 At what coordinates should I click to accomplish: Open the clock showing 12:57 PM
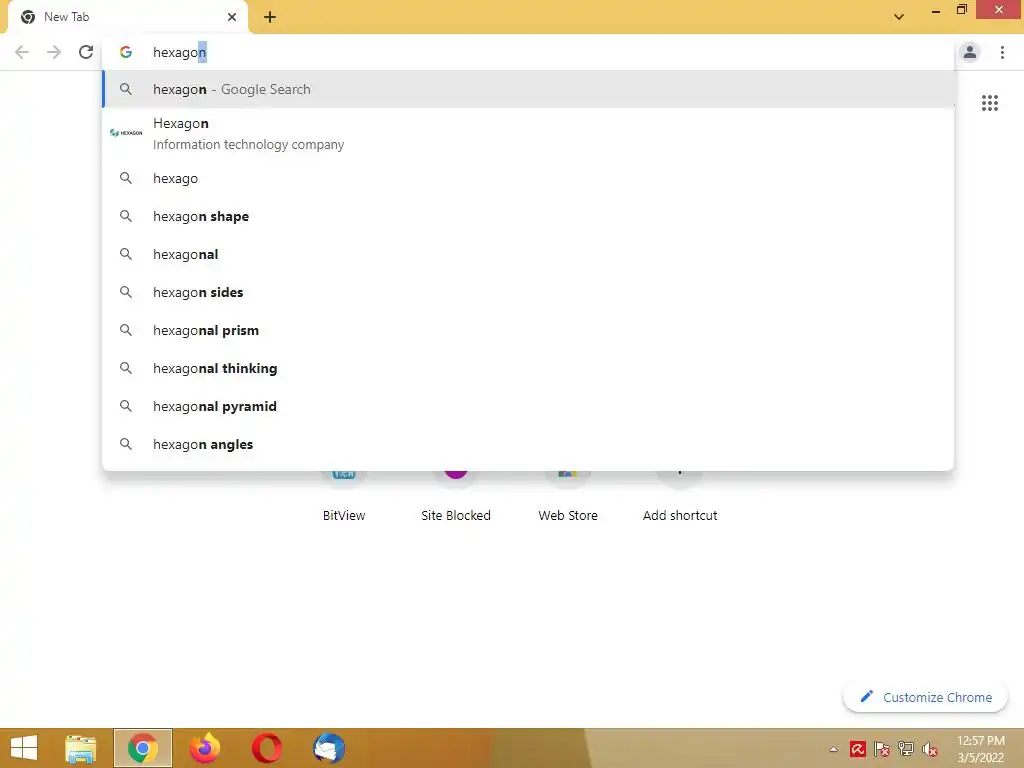pyautogui.click(x=980, y=749)
